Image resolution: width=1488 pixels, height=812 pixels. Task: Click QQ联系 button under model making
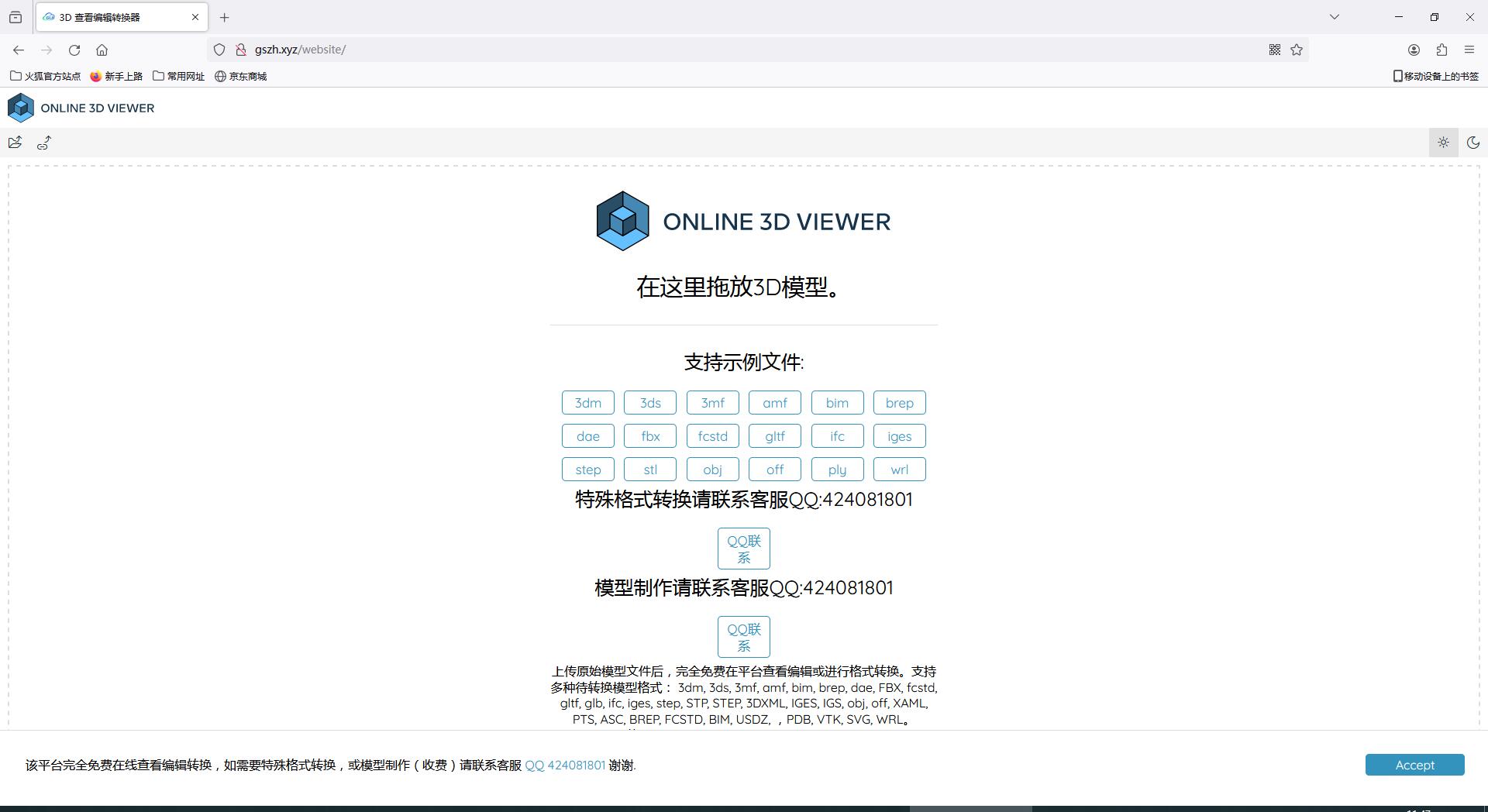click(x=744, y=637)
